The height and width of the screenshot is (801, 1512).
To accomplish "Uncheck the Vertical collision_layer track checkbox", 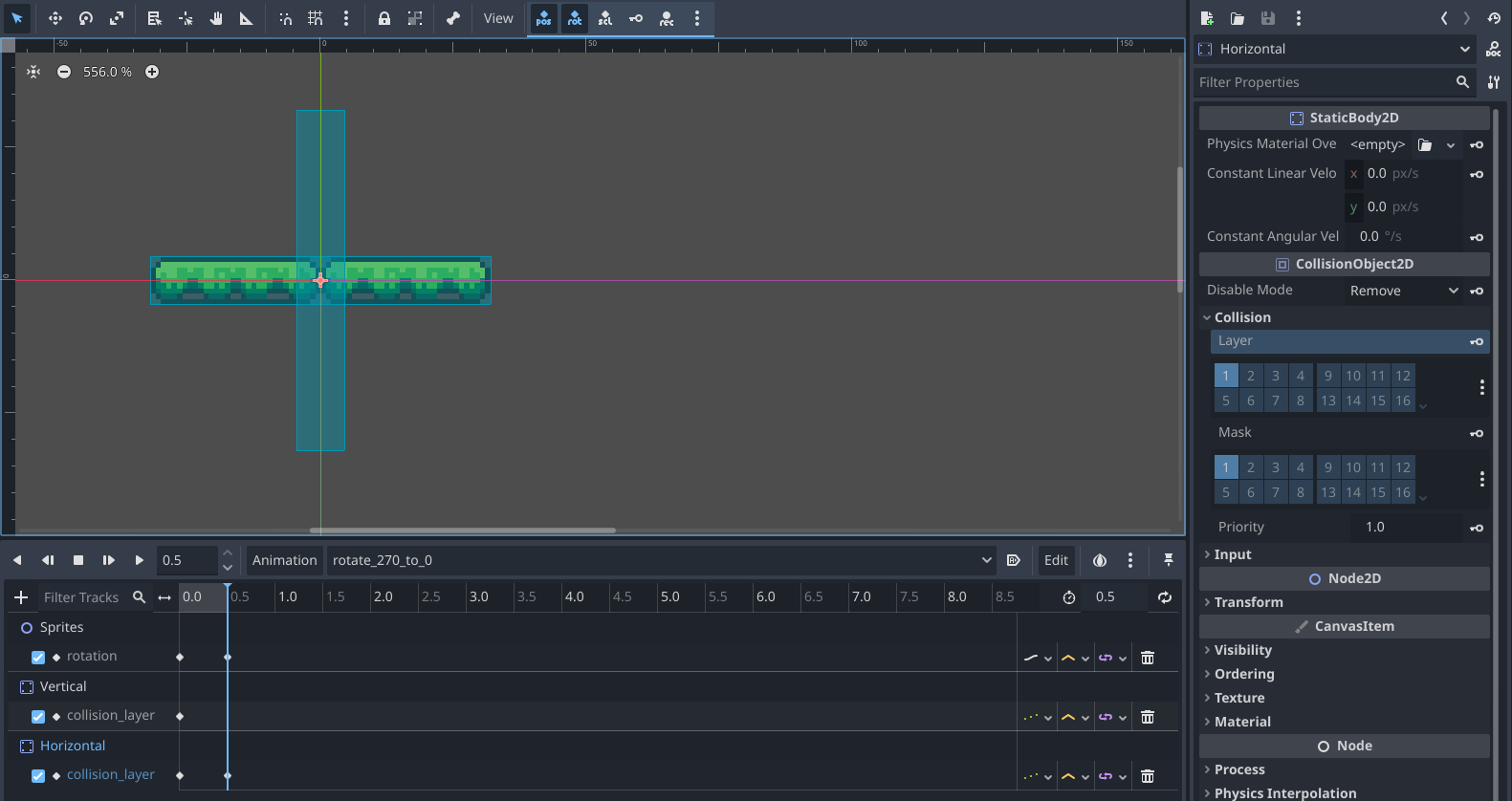I will point(38,717).
